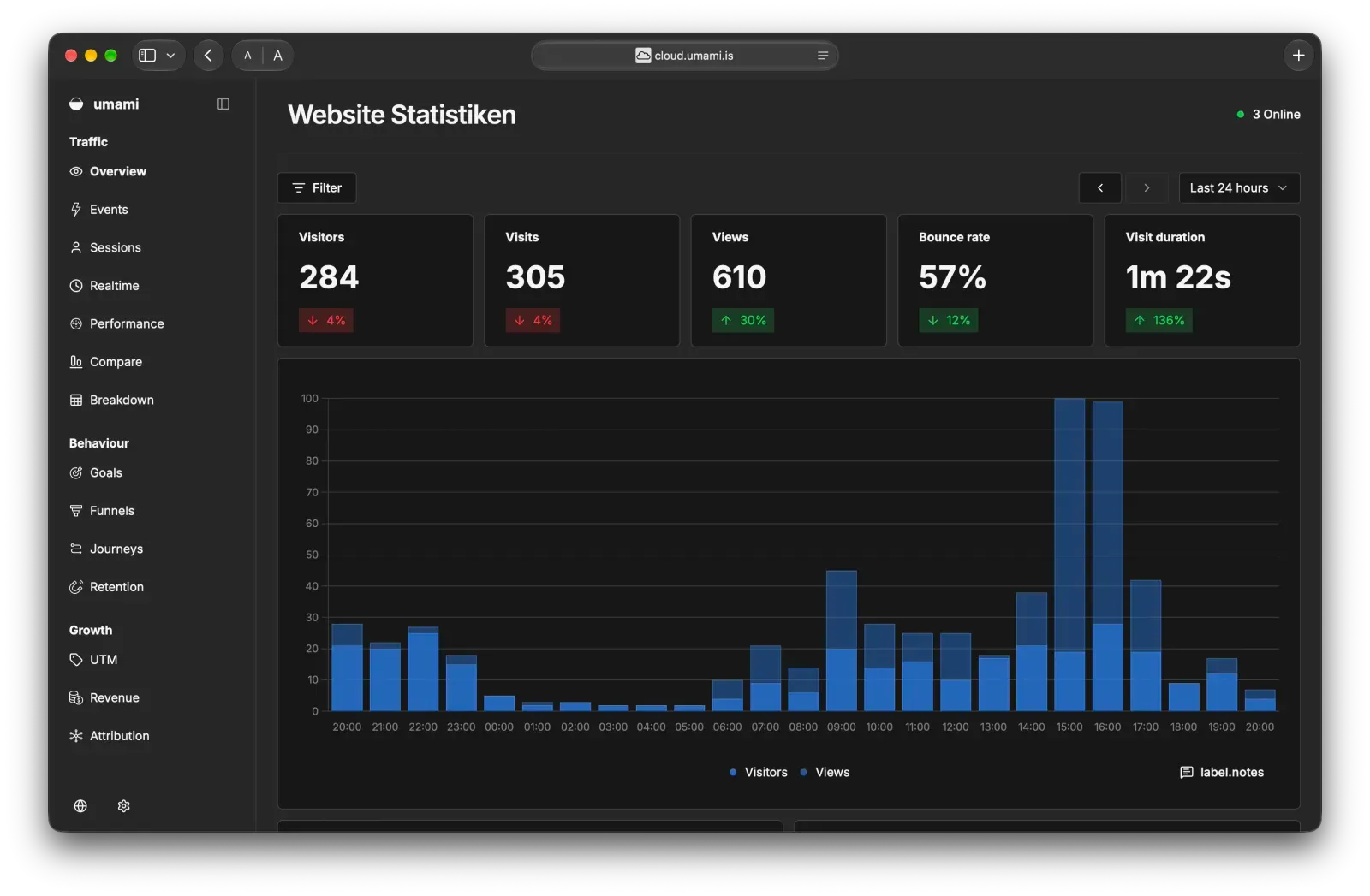Open the language globe icon
Image resolution: width=1370 pixels, height=896 pixels.
click(x=80, y=806)
